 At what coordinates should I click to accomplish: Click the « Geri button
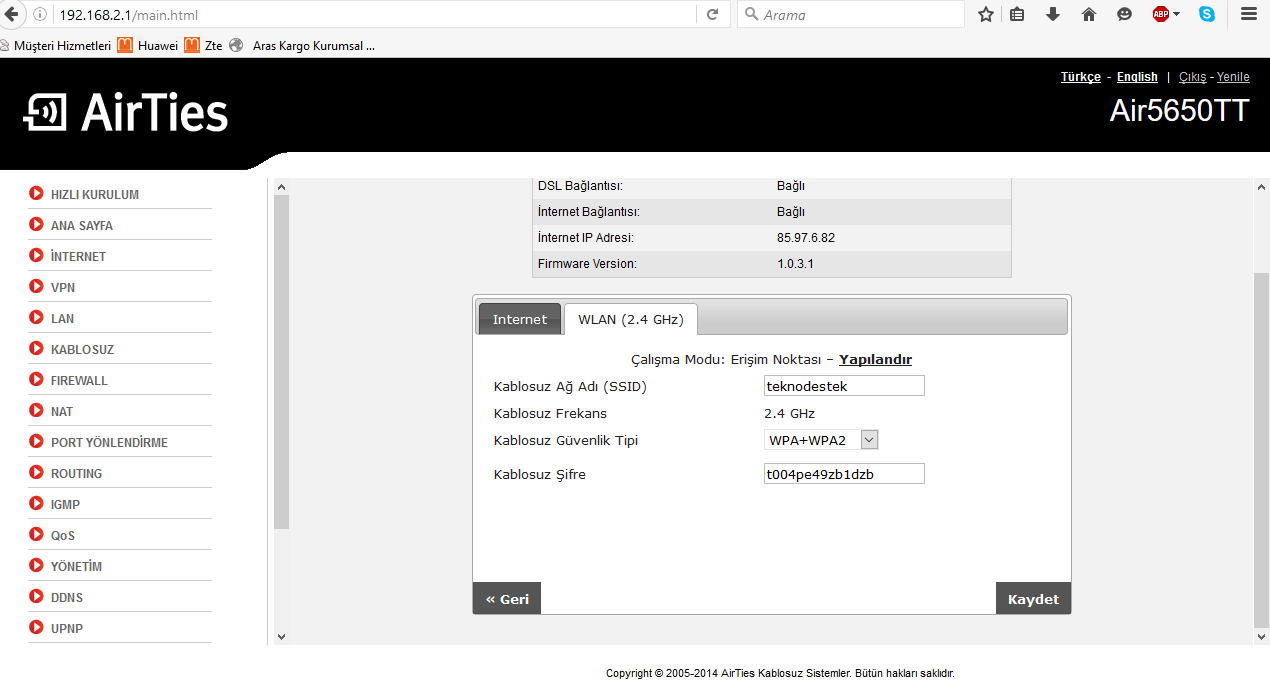pyautogui.click(x=507, y=598)
